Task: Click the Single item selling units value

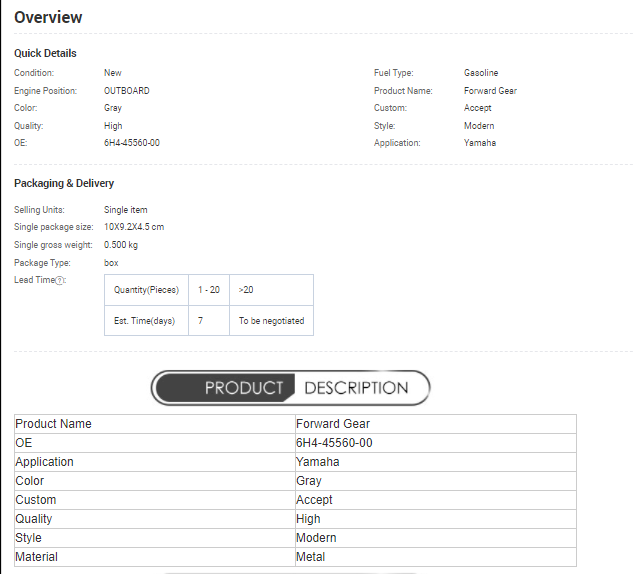Action: 126,210
